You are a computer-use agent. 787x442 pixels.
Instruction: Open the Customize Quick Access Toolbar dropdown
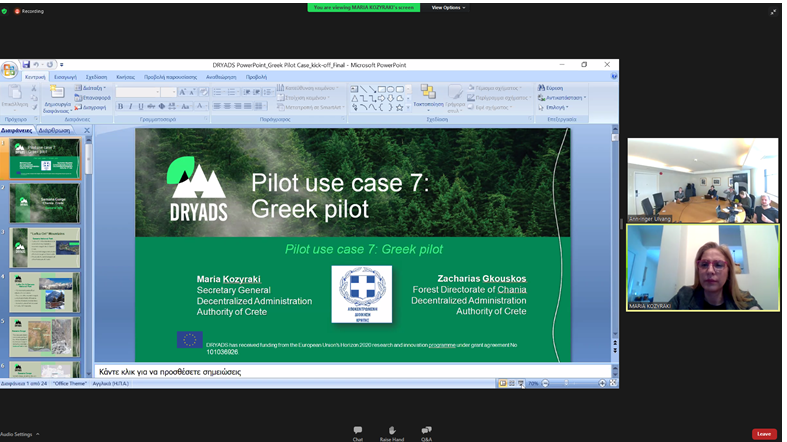(x=61, y=65)
